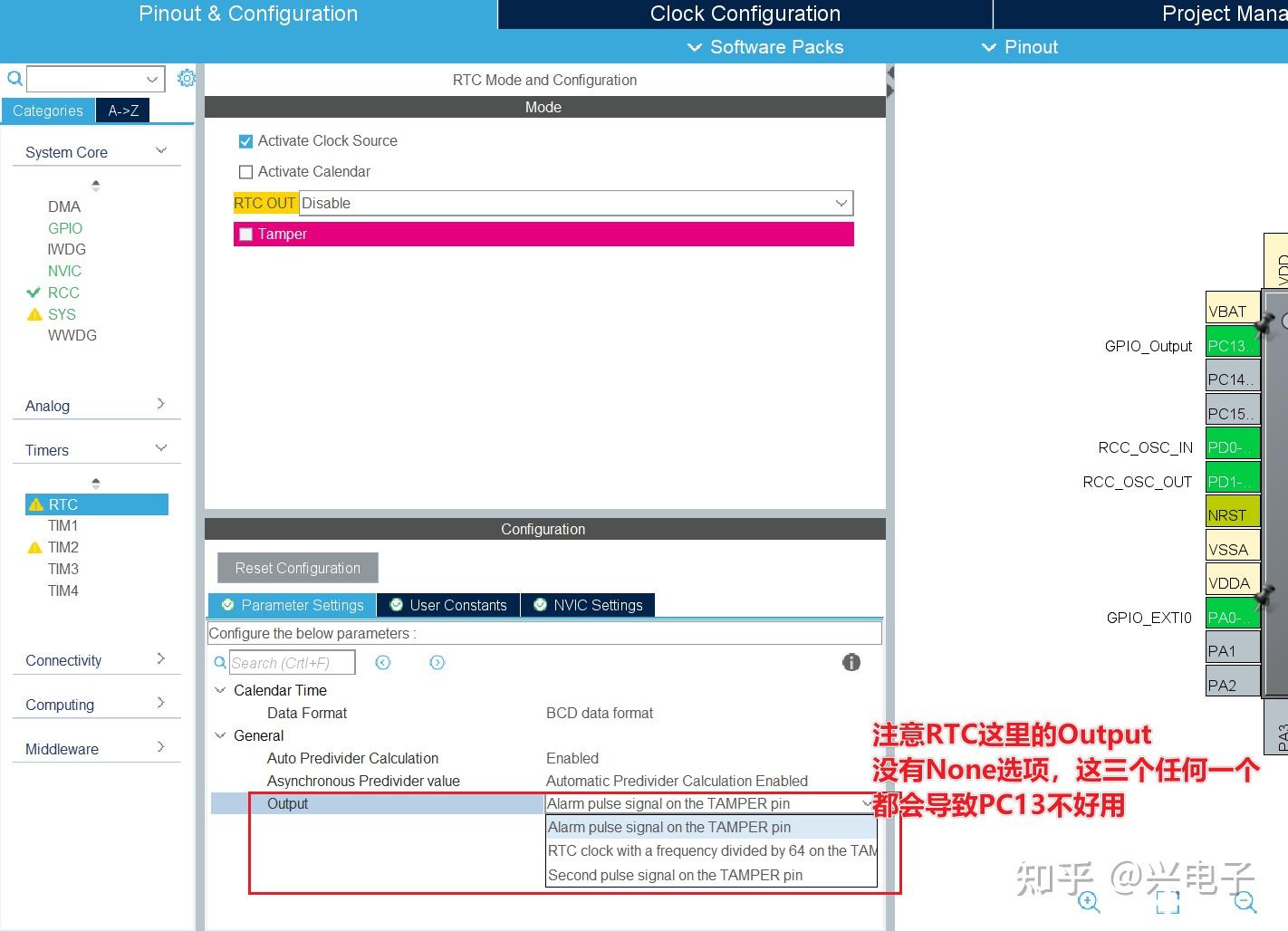
Task: Select the Parameter Settings tab
Action: [293, 605]
